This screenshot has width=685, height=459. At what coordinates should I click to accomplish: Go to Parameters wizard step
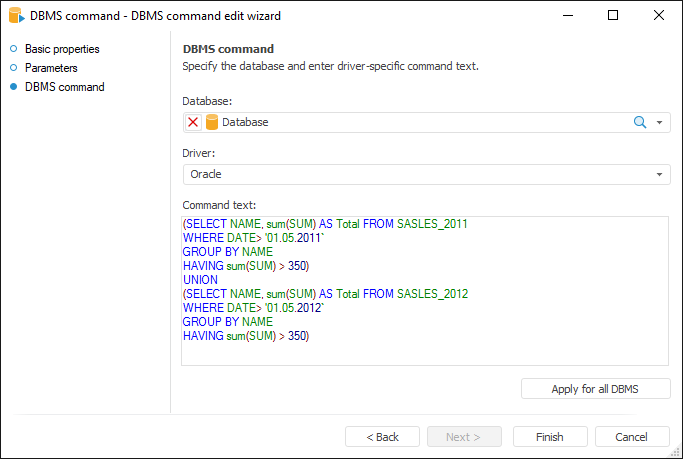51,68
